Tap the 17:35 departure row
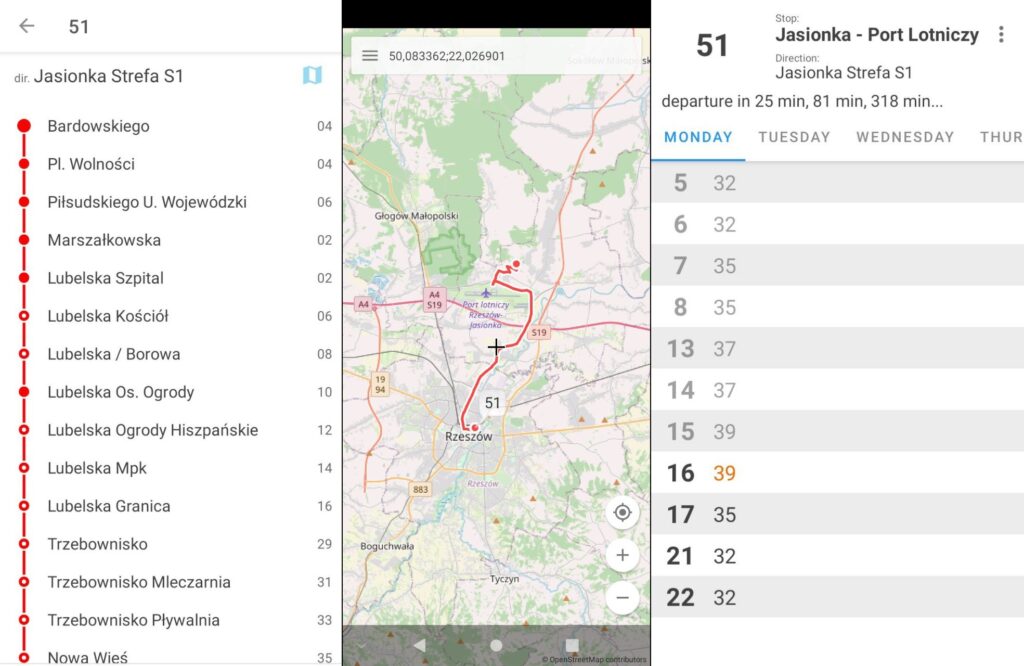This screenshot has height=666, width=1024. coord(837,515)
